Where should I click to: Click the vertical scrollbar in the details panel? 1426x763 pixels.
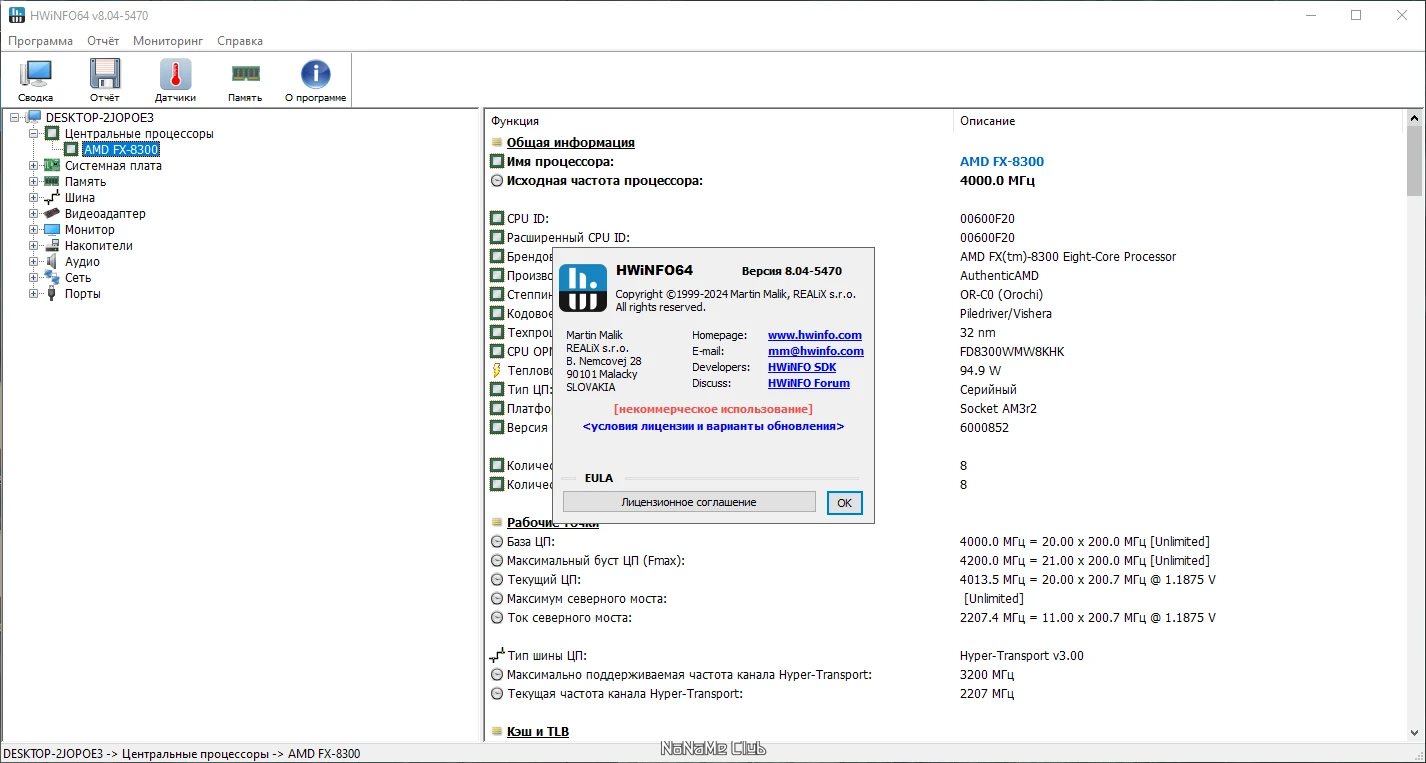point(1414,430)
